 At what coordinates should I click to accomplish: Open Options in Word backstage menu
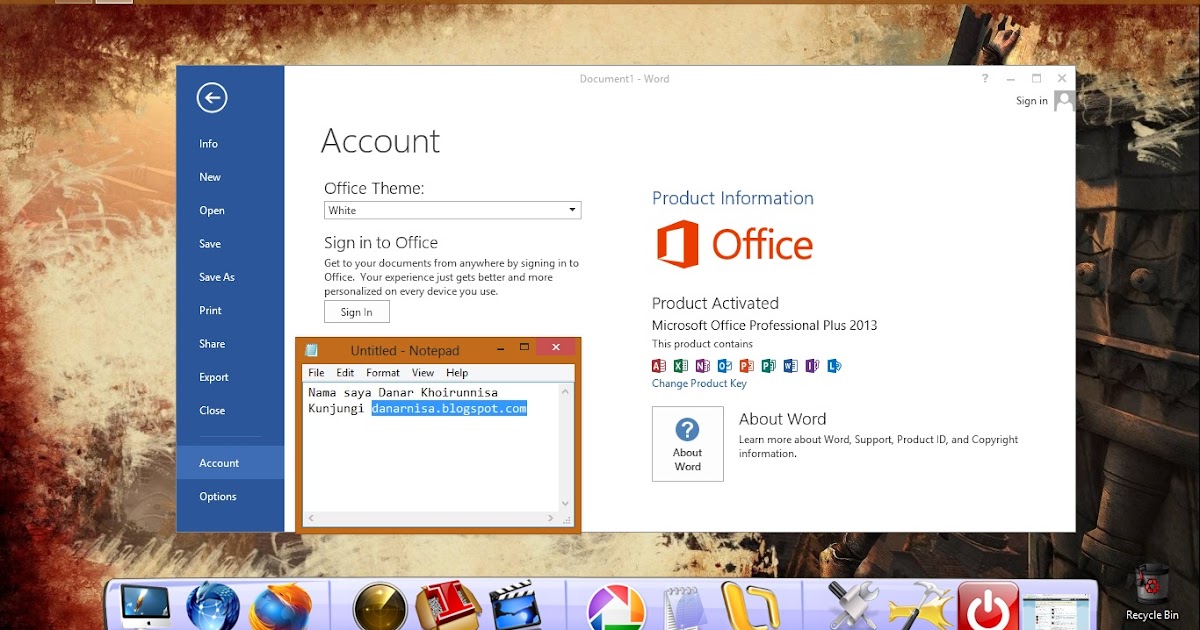click(x=231, y=496)
